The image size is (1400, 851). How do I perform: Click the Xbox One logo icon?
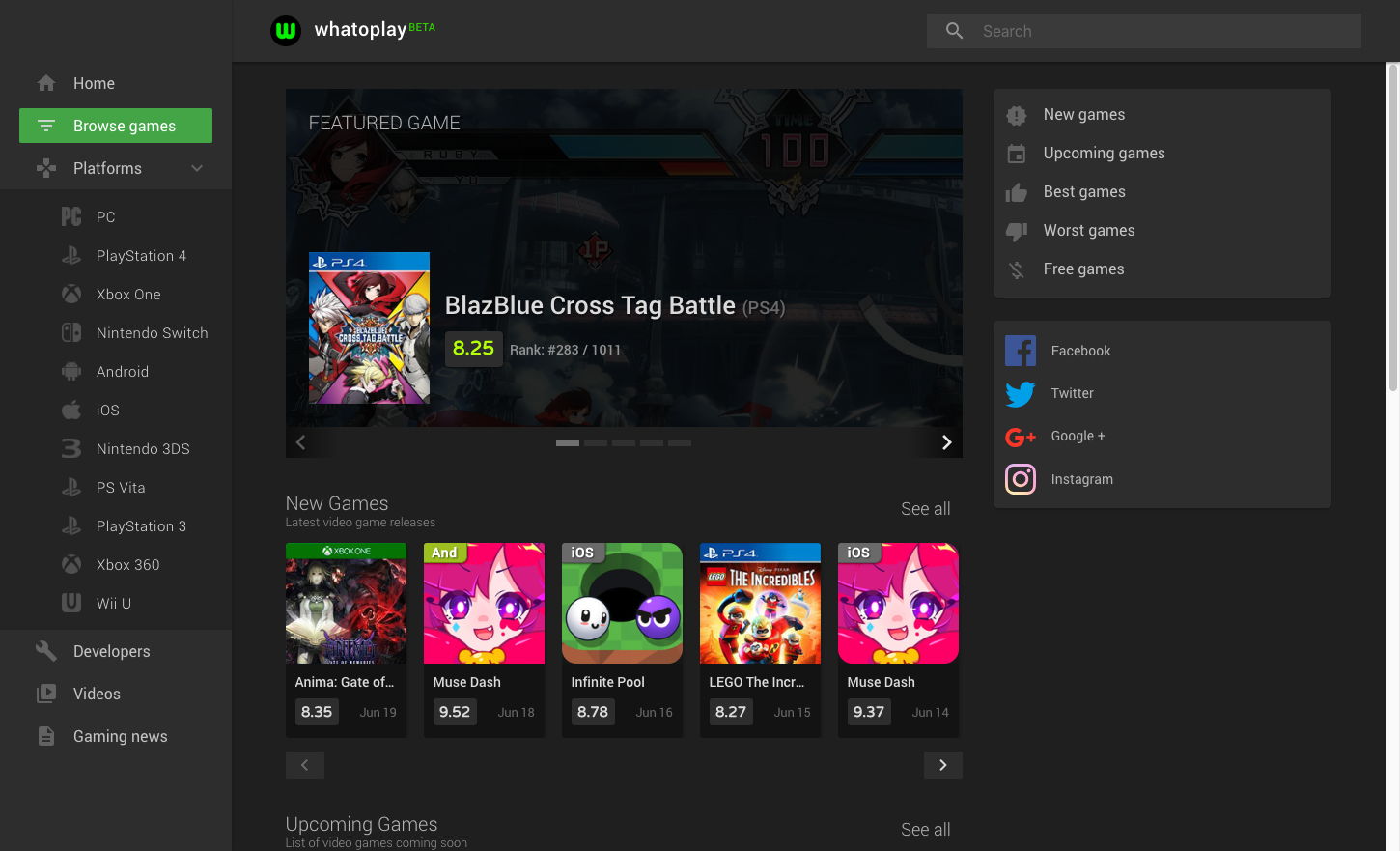71,295
